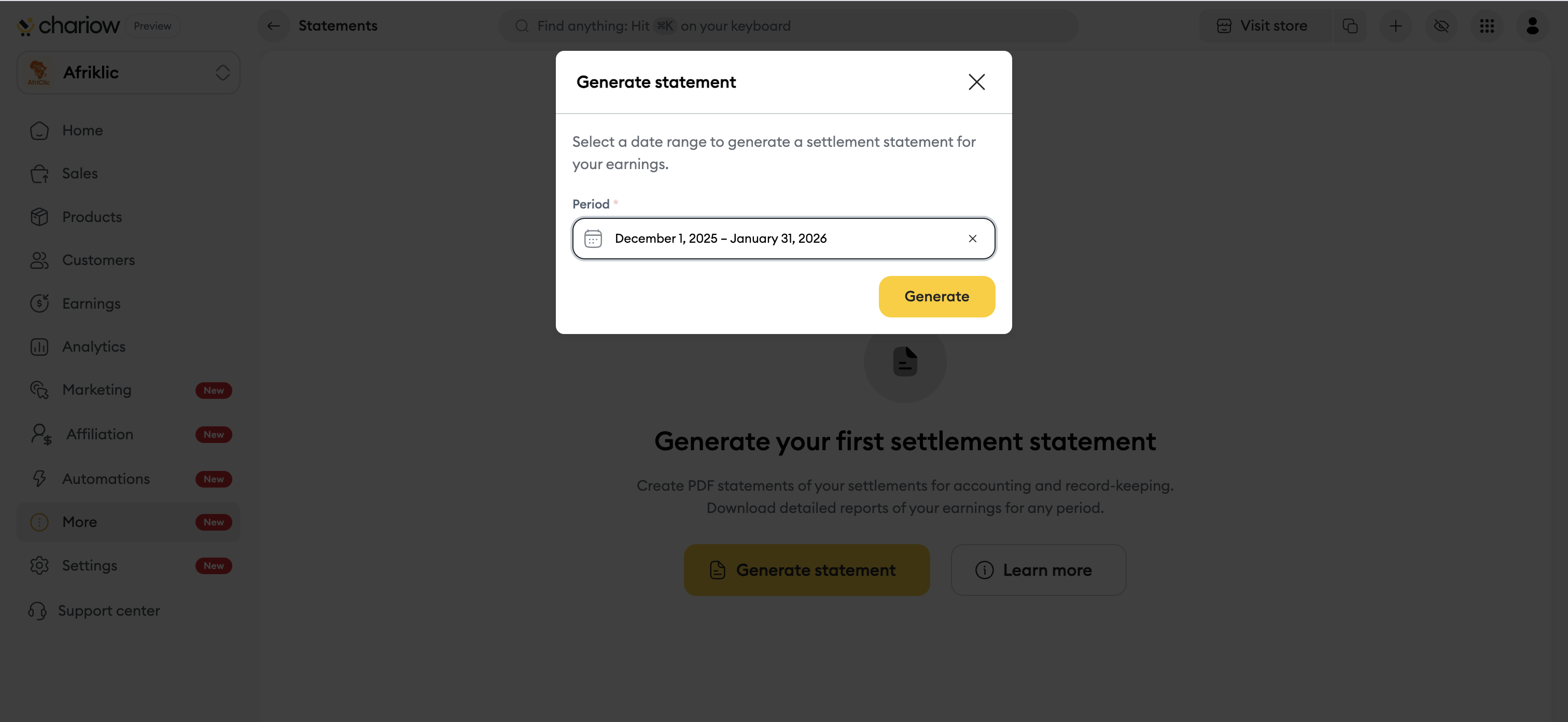Click the copy store link icon
The image size is (1568, 722).
1350,26
